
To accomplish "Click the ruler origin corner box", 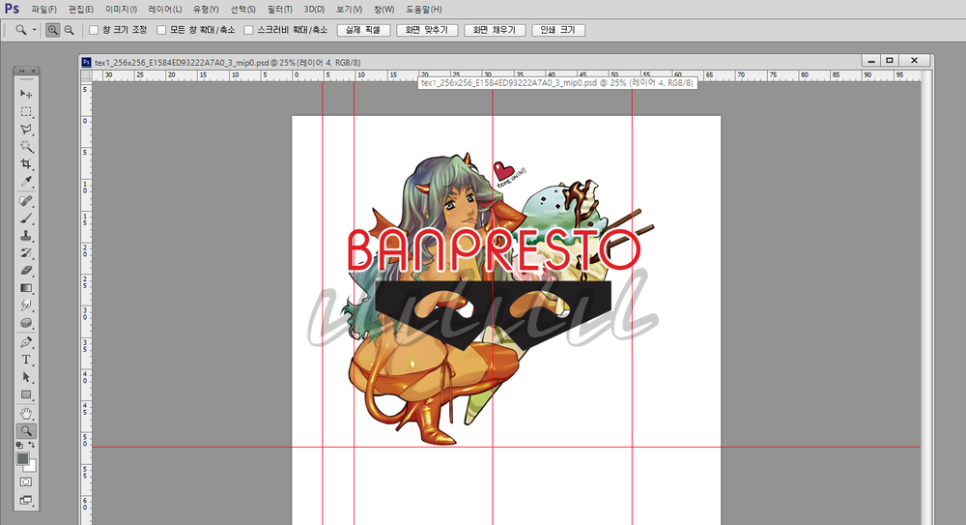I will click(86, 75).
